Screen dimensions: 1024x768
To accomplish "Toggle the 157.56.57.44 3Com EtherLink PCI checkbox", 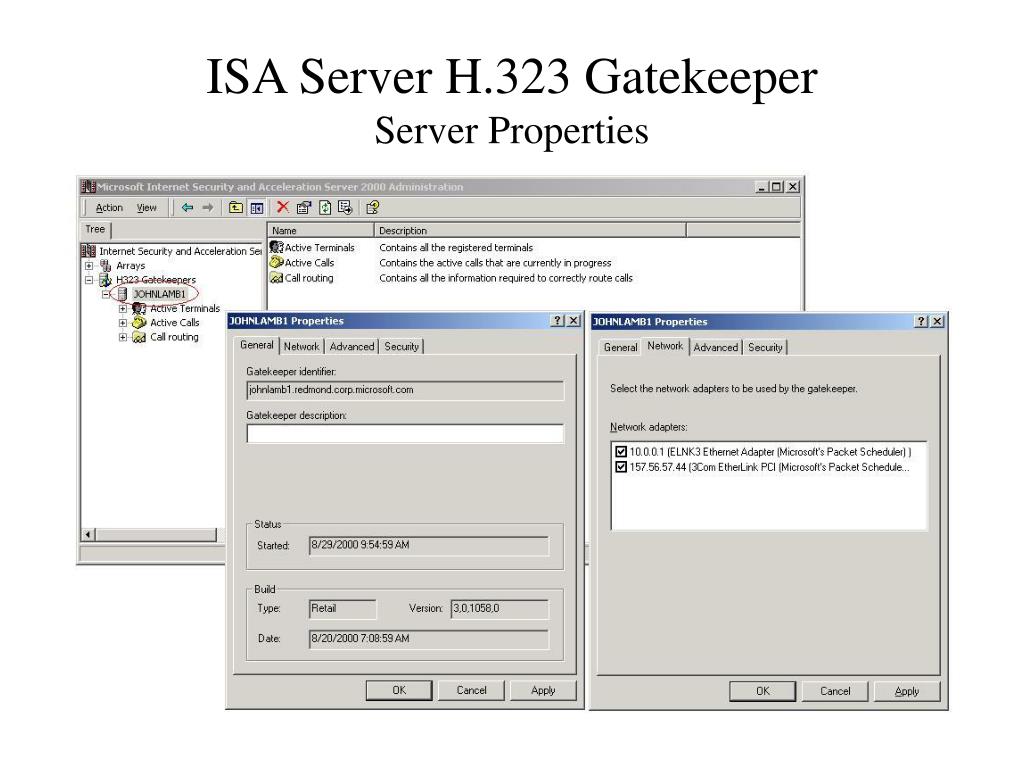I will (x=621, y=467).
